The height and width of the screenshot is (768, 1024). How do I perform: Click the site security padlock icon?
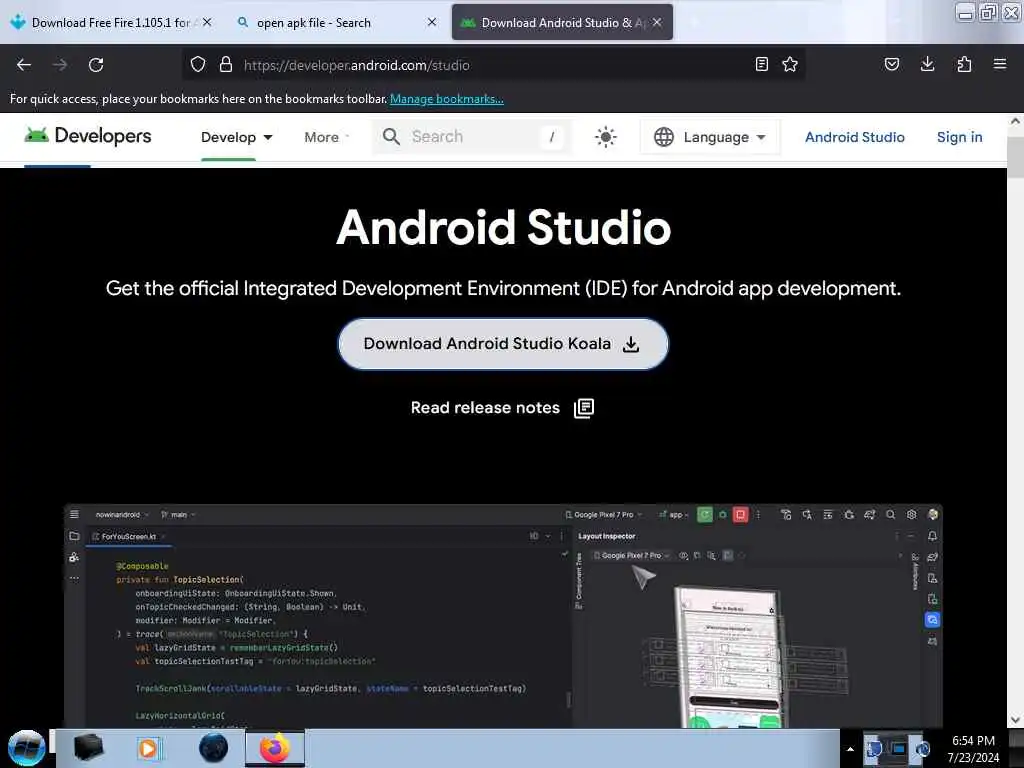click(226, 65)
